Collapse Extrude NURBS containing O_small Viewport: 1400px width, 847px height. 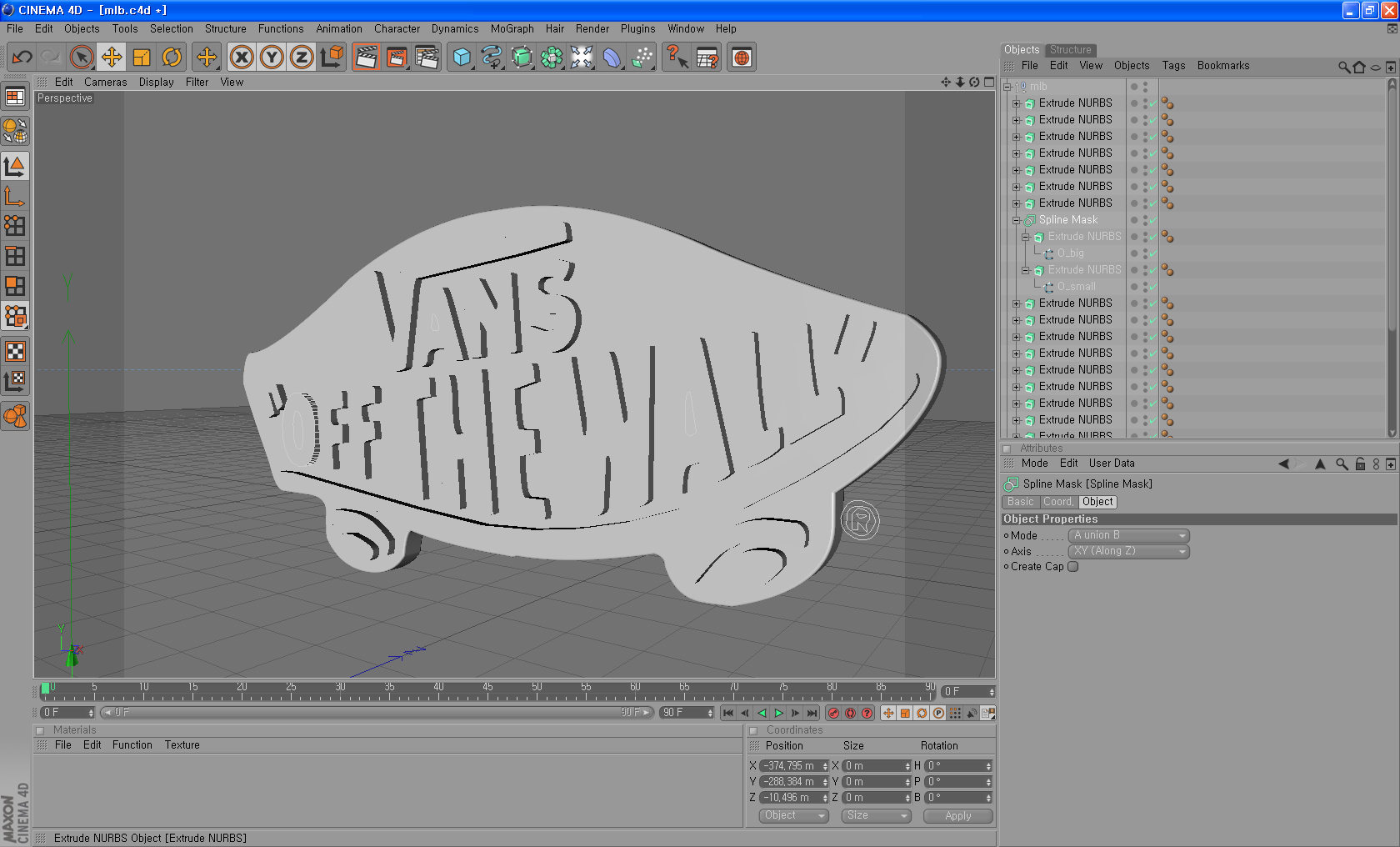click(x=1026, y=270)
